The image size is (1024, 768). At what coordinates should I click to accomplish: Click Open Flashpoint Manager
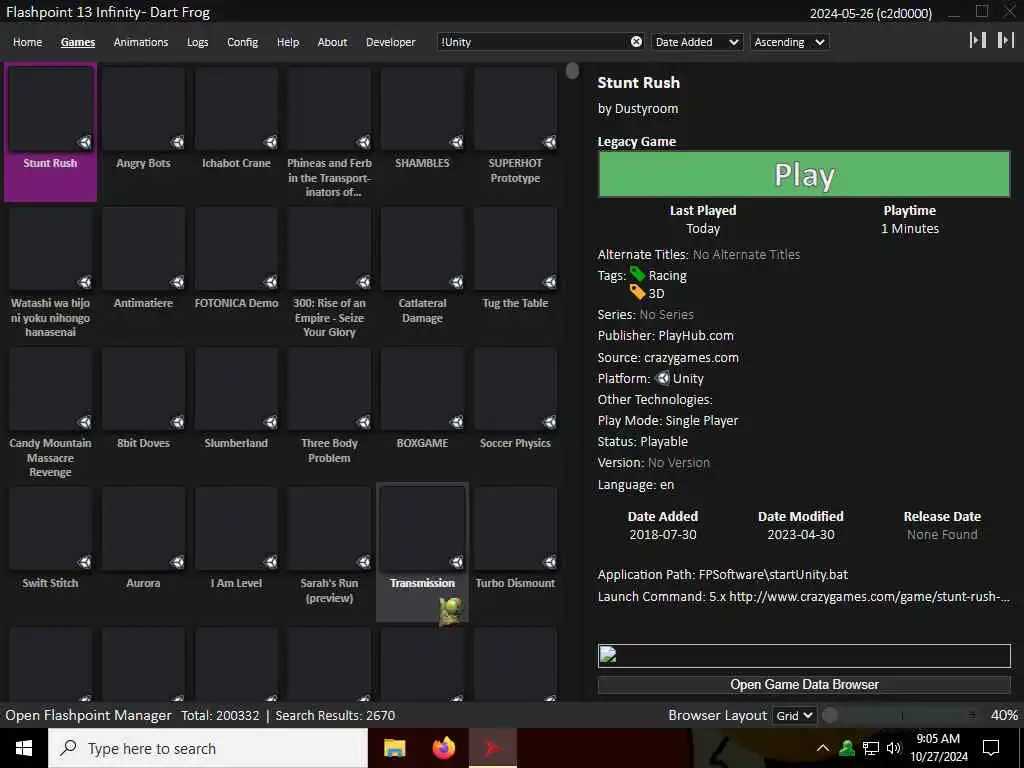click(88, 715)
